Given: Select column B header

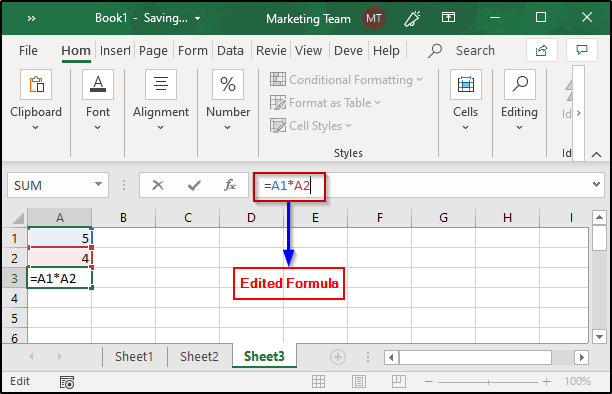Looking at the screenshot, I should [x=123, y=218].
